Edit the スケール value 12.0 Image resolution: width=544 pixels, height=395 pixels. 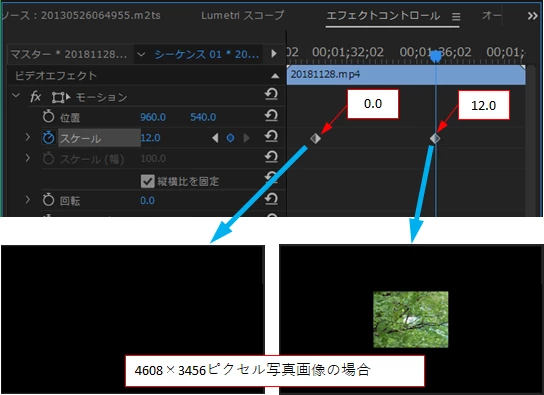click(150, 138)
